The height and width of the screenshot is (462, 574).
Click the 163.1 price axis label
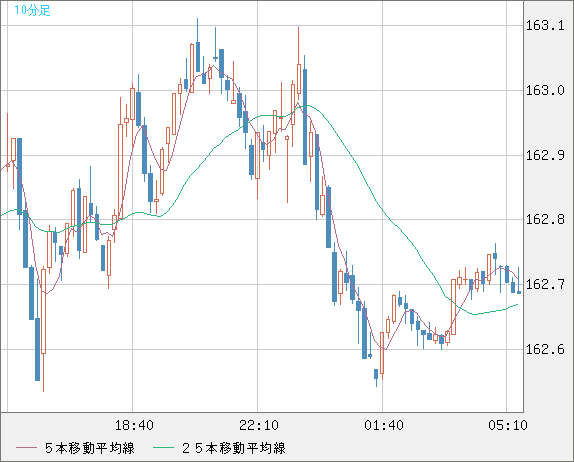tap(545, 26)
